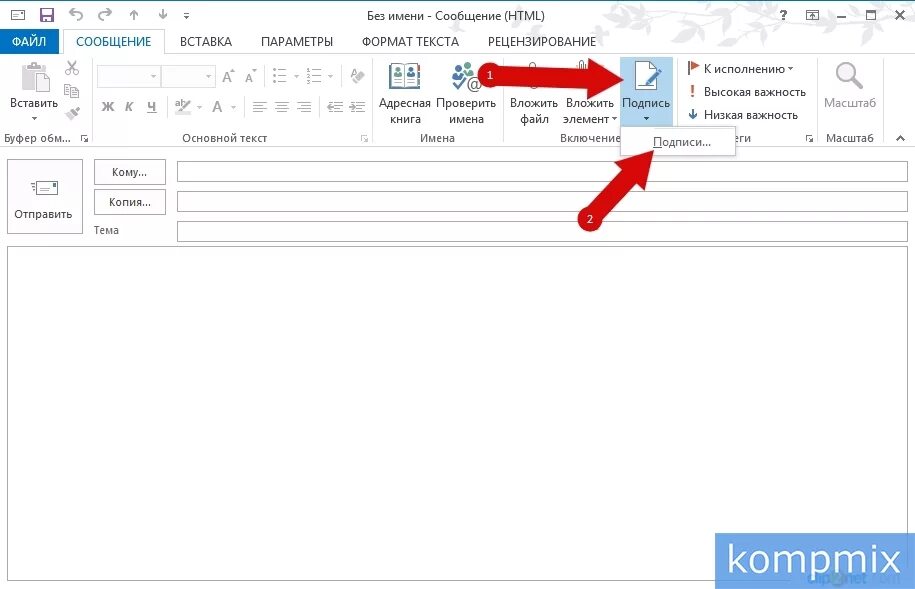Switch to the СООБЩЕНИЕ tab
915x589 pixels.
[113, 41]
